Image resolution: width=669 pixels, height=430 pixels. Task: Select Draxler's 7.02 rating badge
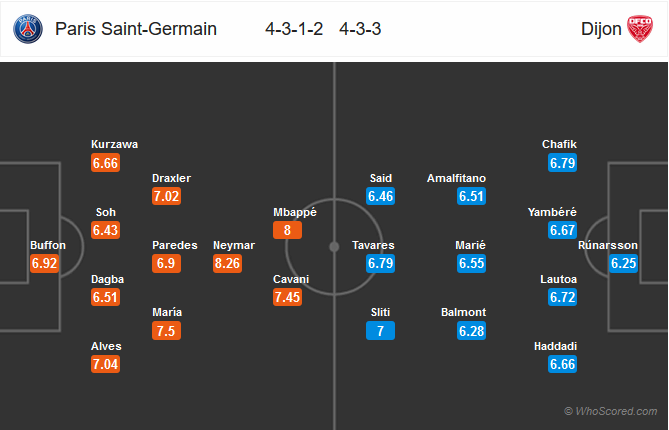tap(166, 196)
